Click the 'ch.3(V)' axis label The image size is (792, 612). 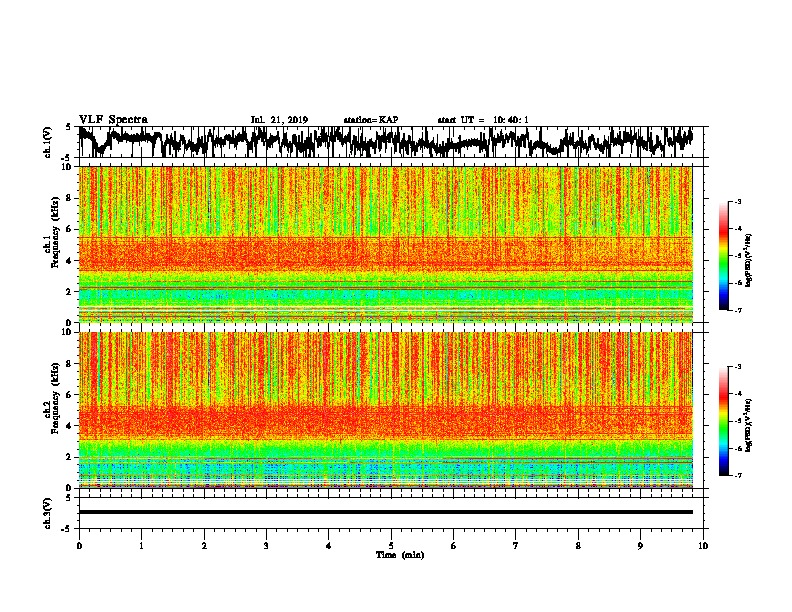(47, 513)
